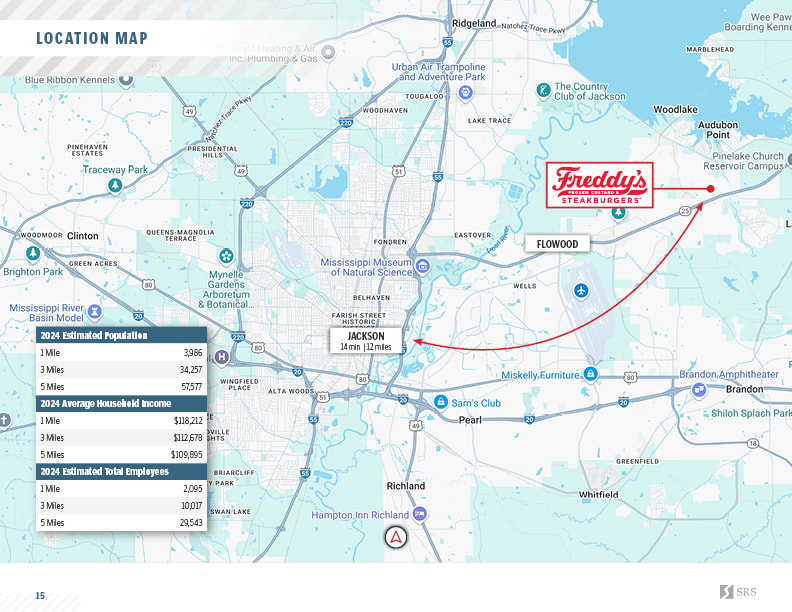Image resolution: width=792 pixels, height=612 pixels.
Task: Click the Fondren neighborhood label
Action: [x=390, y=242]
